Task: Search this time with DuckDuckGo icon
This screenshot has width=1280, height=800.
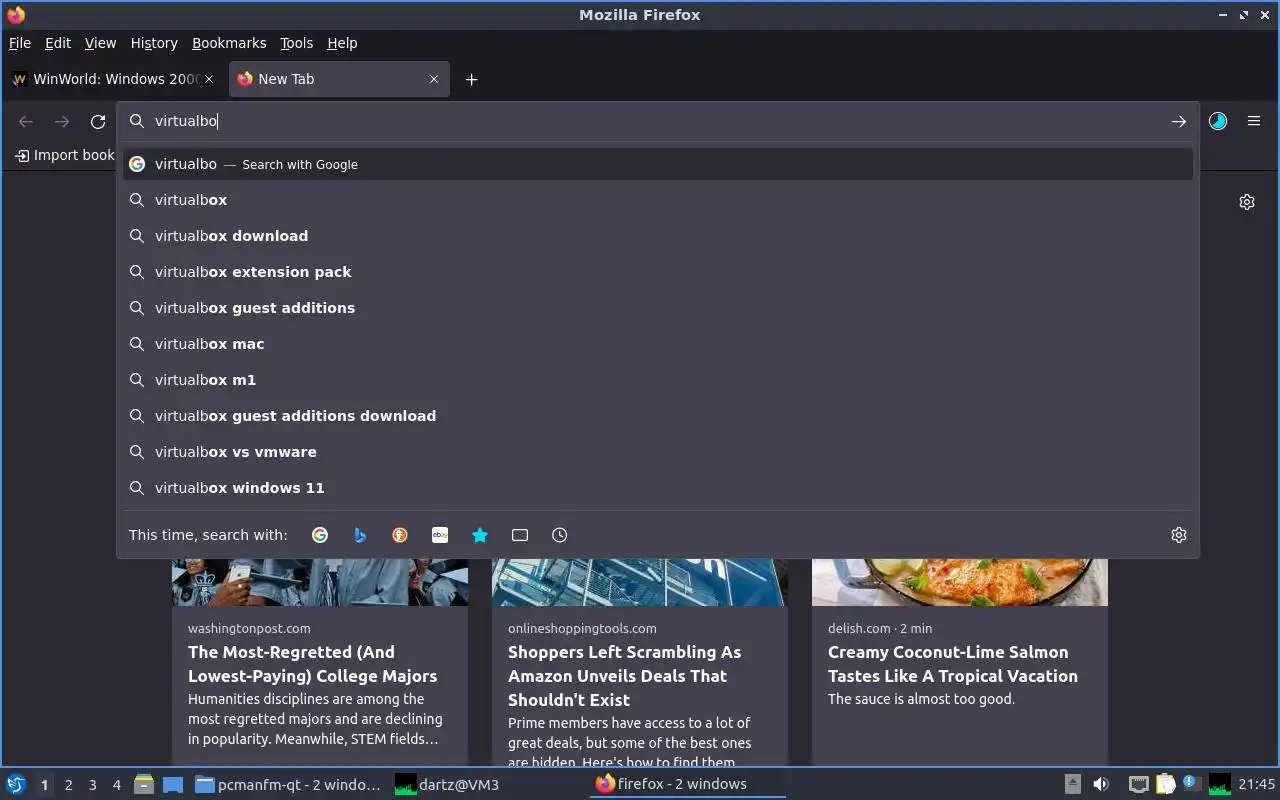Action: (x=400, y=535)
